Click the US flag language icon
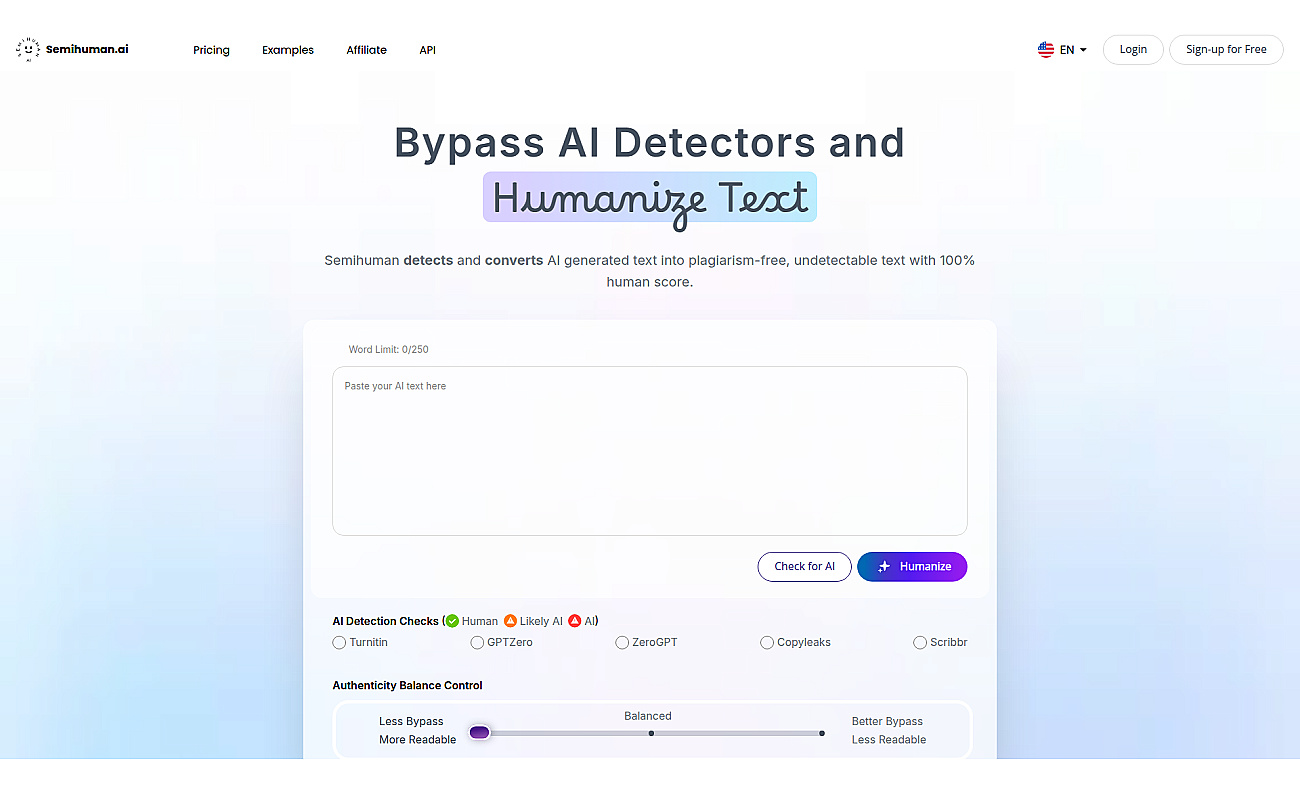The image size is (1300, 788). click(x=1046, y=49)
